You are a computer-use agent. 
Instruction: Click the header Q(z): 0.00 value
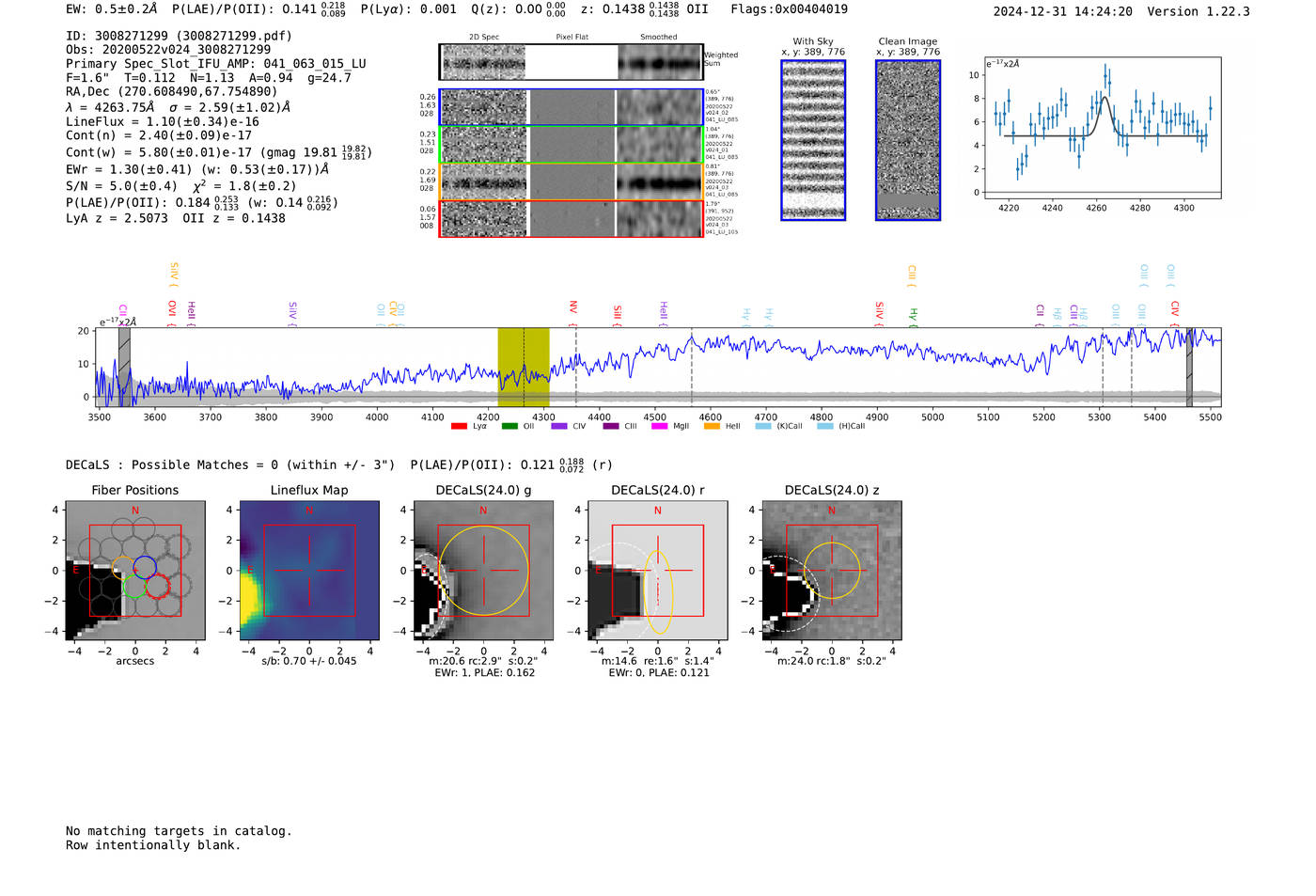coord(518,9)
